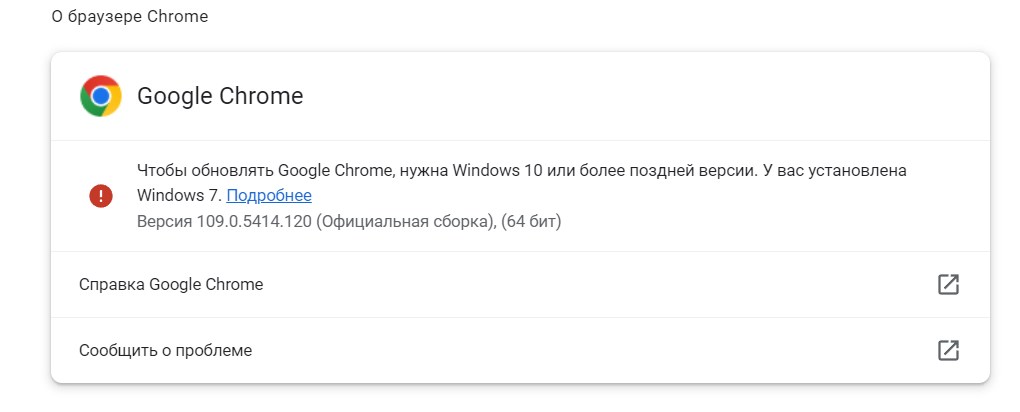The width and height of the screenshot is (1020, 412).
Task: Open external link icon for Справка Google Chrome
Action: (948, 284)
